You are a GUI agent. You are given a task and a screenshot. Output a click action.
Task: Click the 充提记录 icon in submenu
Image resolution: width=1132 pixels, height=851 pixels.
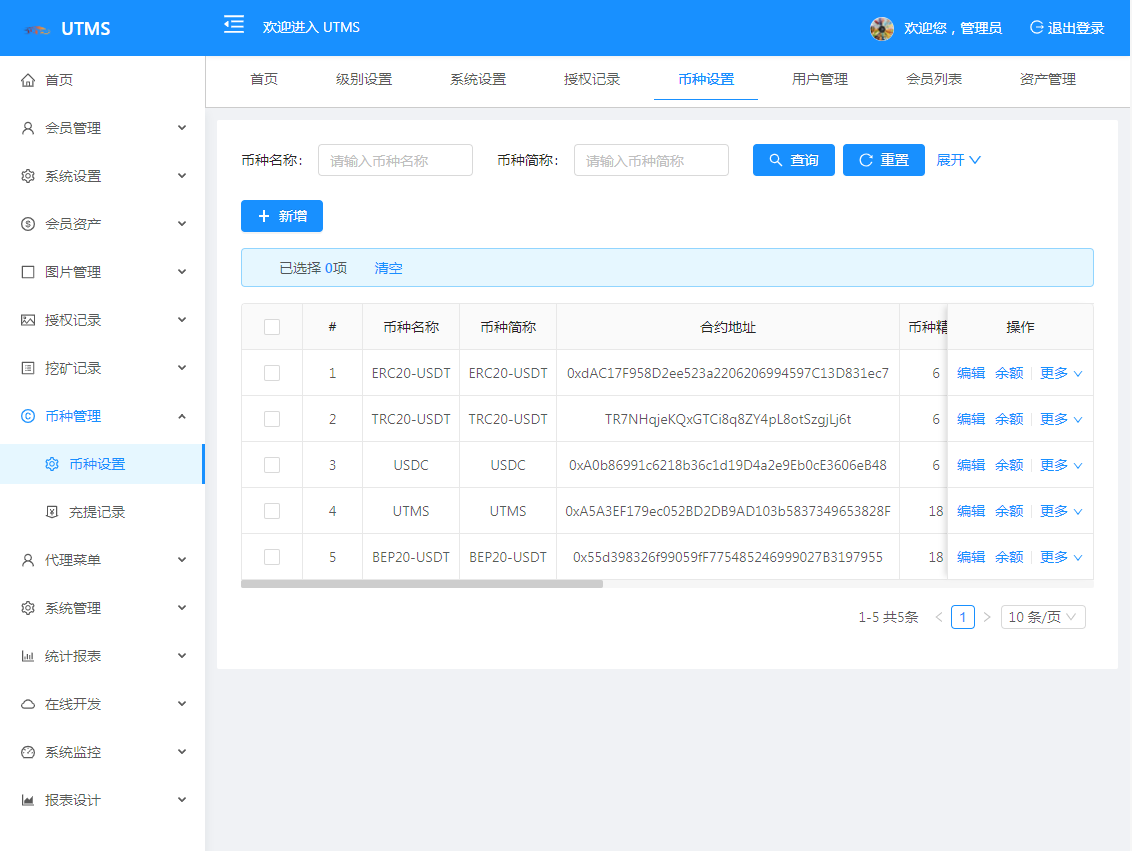(x=52, y=512)
